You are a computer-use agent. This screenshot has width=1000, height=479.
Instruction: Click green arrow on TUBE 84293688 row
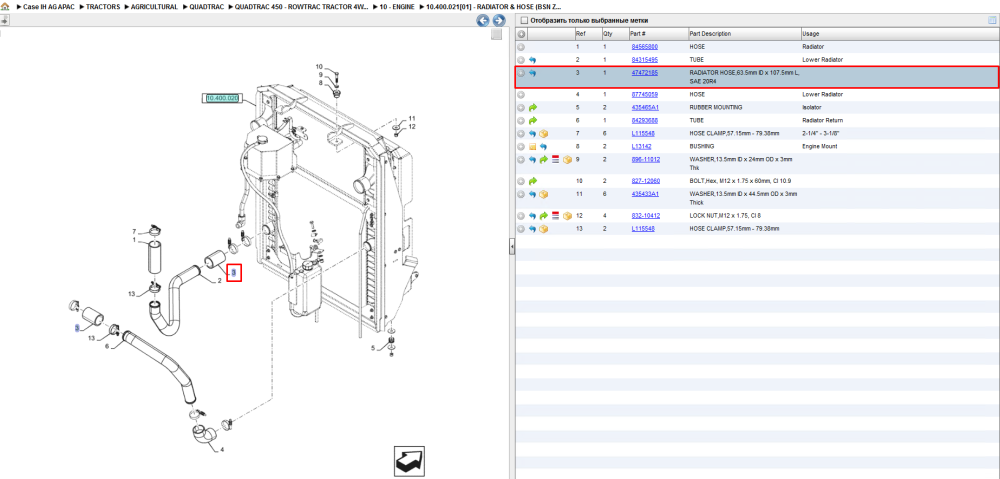pyautogui.click(x=533, y=120)
